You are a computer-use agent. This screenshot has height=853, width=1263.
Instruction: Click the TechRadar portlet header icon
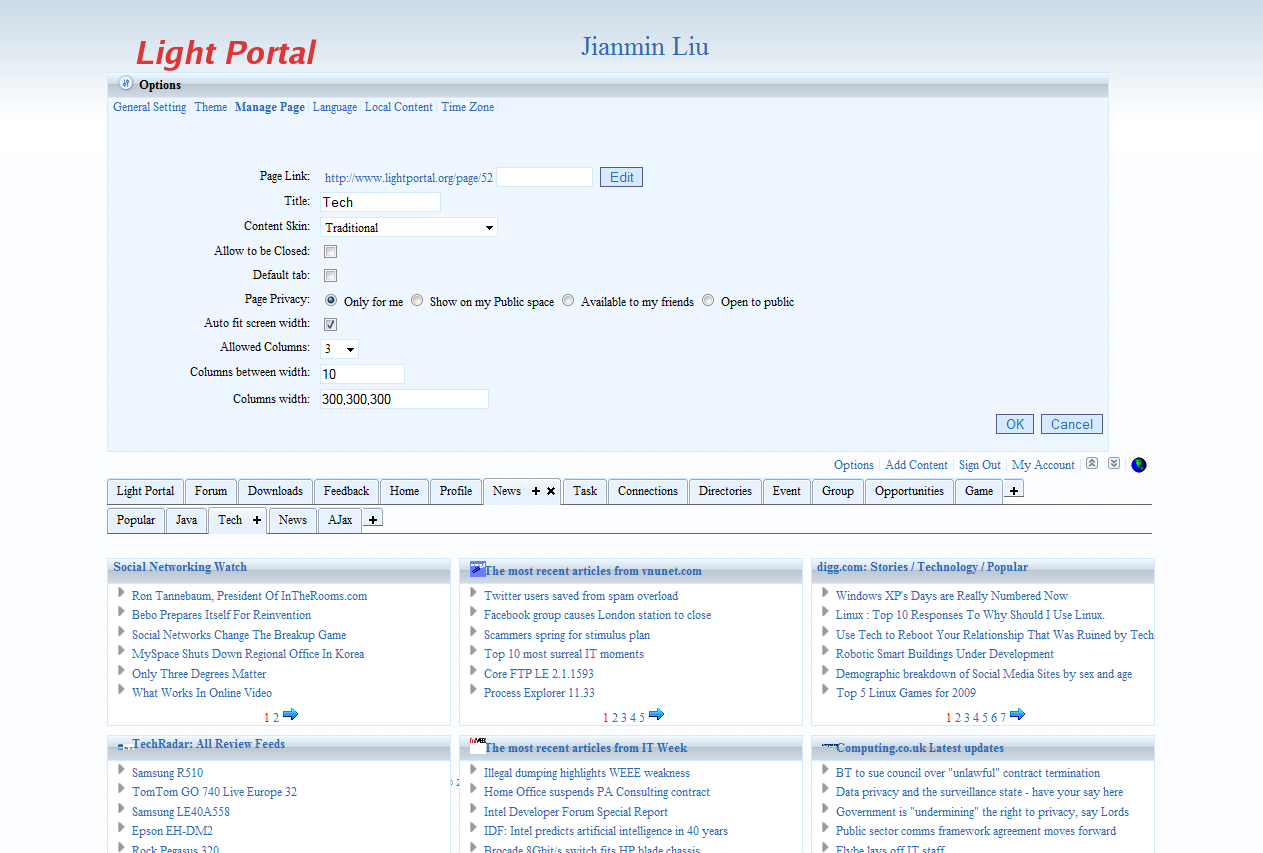[x=124, y=746]
